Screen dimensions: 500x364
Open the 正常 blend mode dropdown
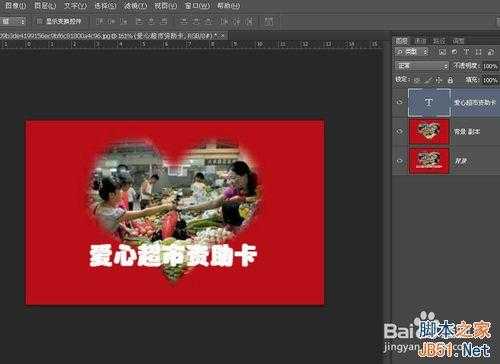422,66
